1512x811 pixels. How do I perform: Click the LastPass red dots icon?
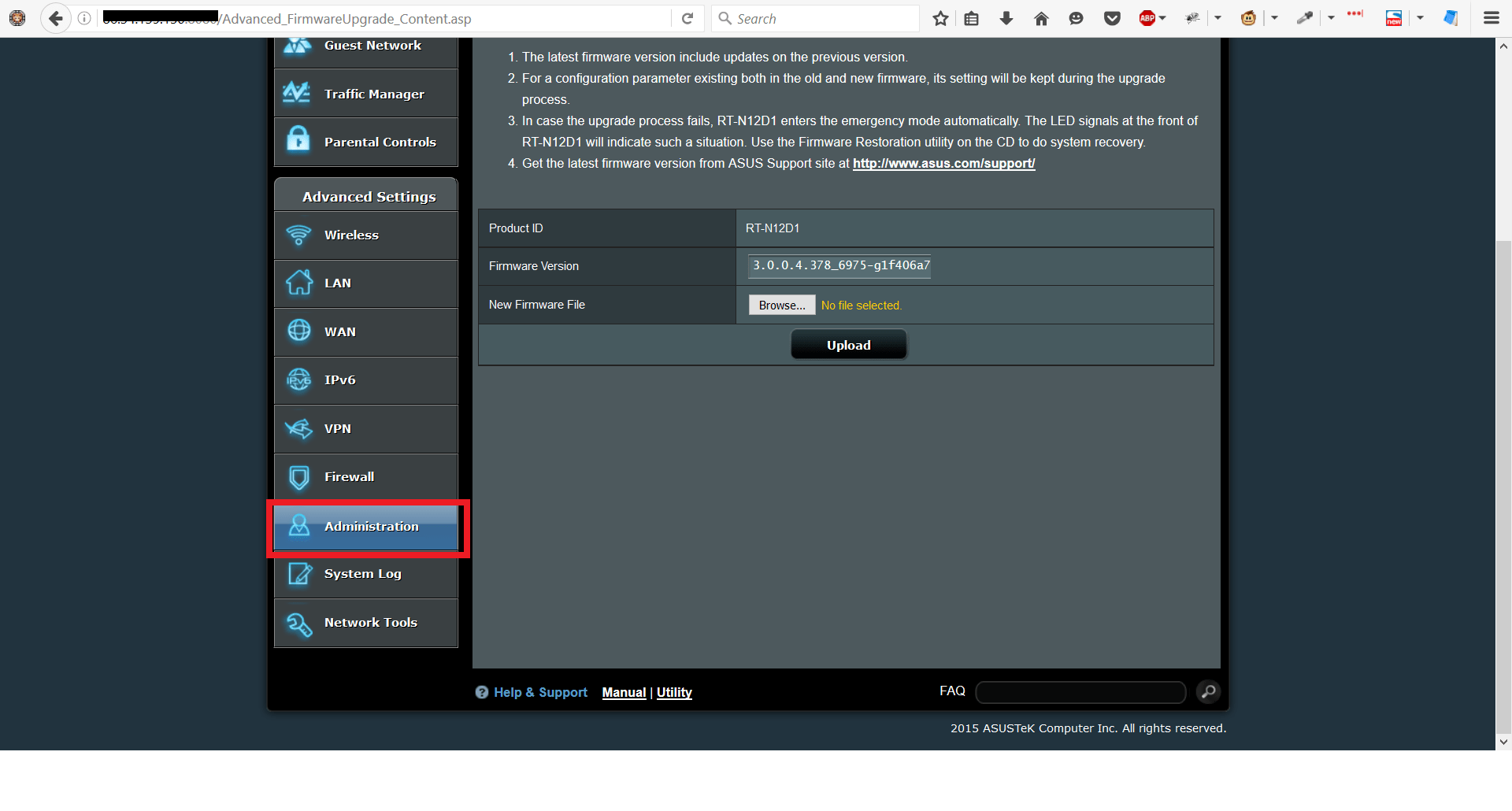tap(1355, 14)
